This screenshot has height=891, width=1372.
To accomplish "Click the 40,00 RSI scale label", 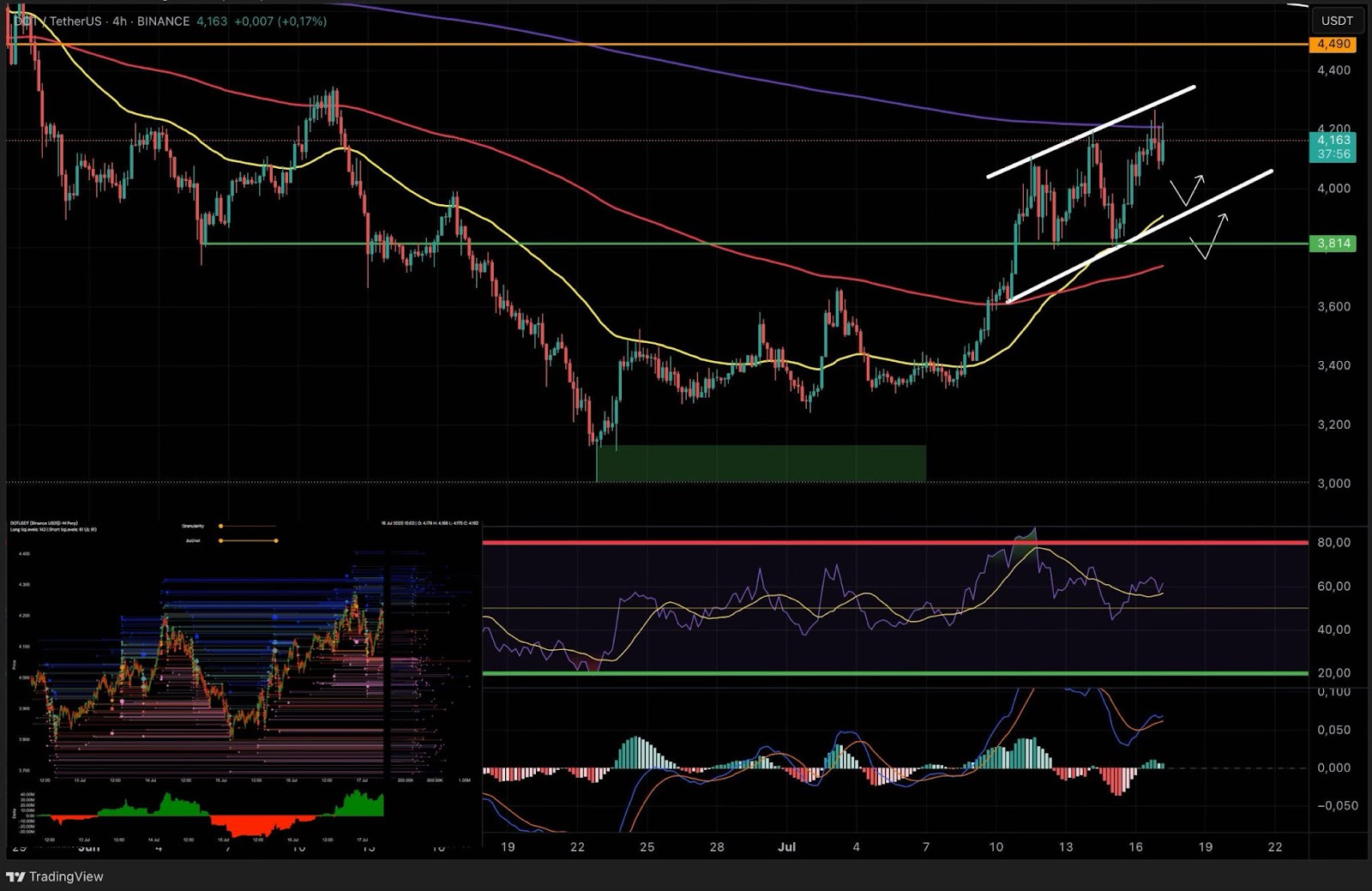I will point(1333,629).
